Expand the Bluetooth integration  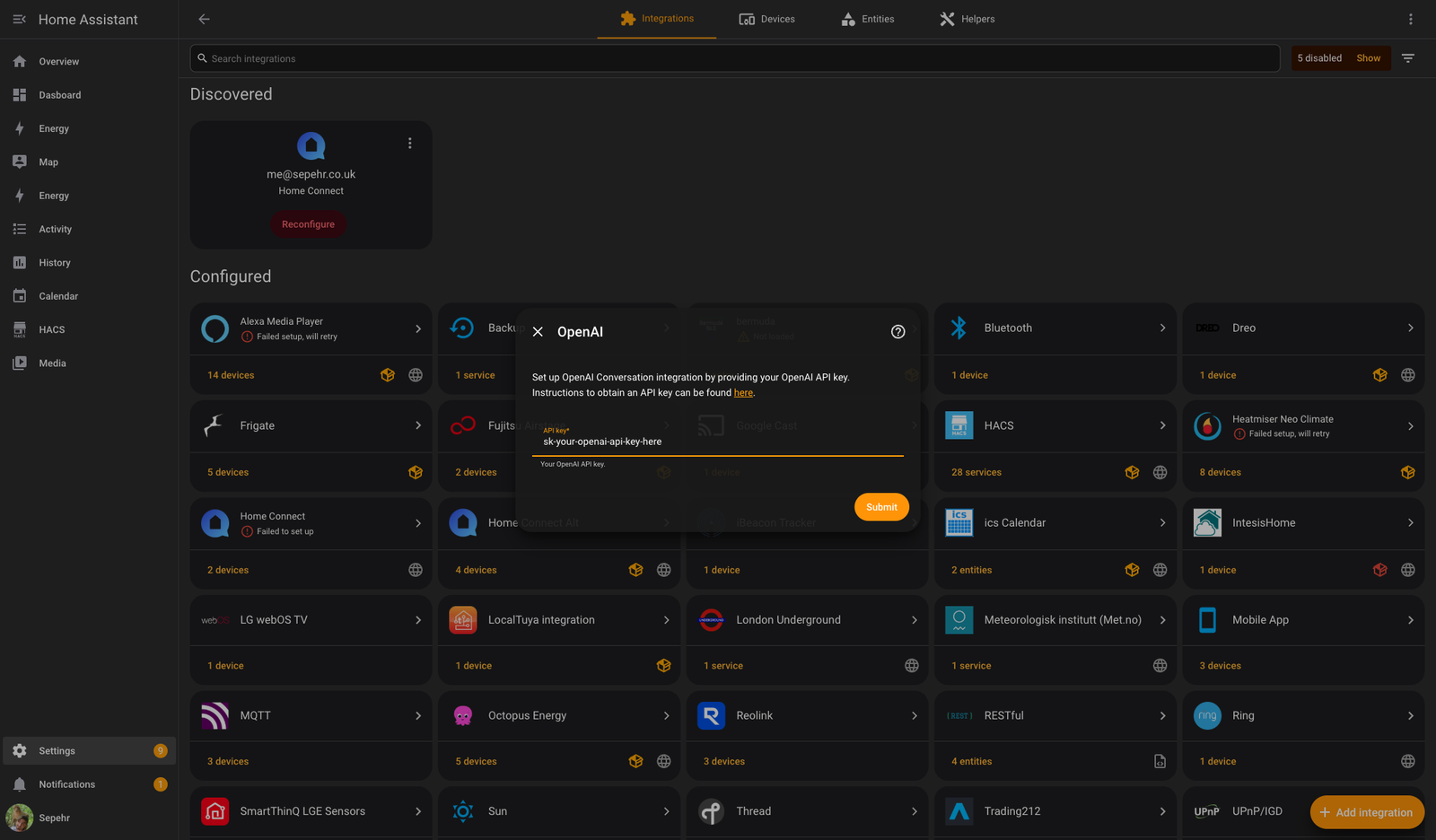(x=1162, y=328)
